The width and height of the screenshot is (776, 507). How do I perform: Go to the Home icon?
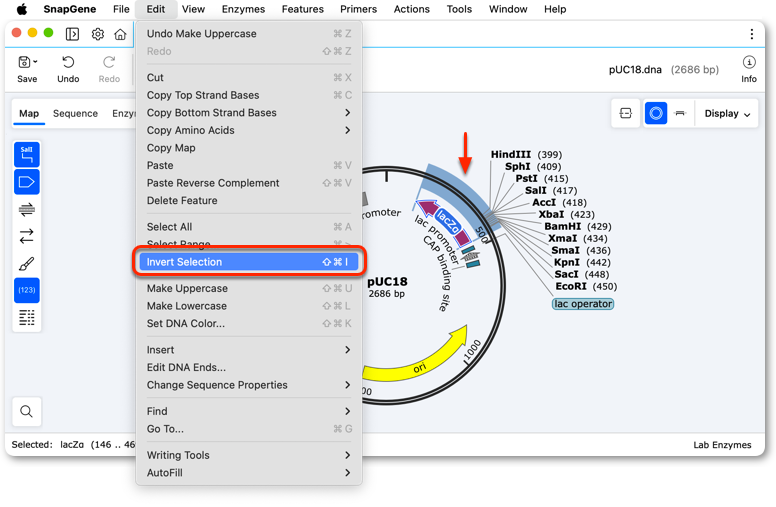tap(120, 34)
